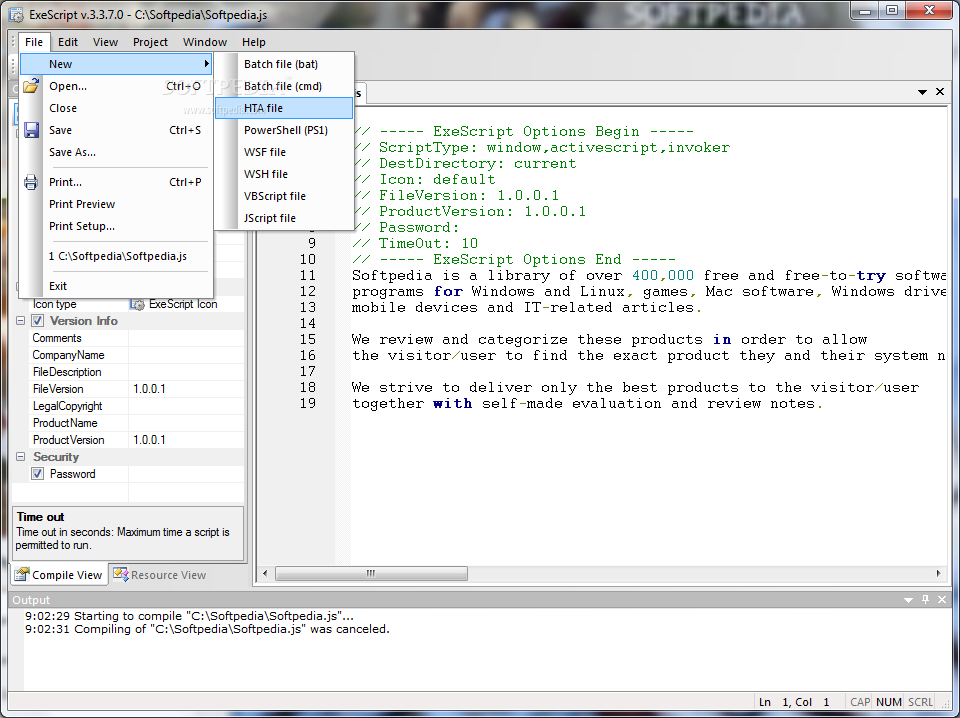The height and width of the screenshot is (718, 960).
Task: Click line 9 '// TimeOut: 10' comment
Action: [x=415, y=244]
